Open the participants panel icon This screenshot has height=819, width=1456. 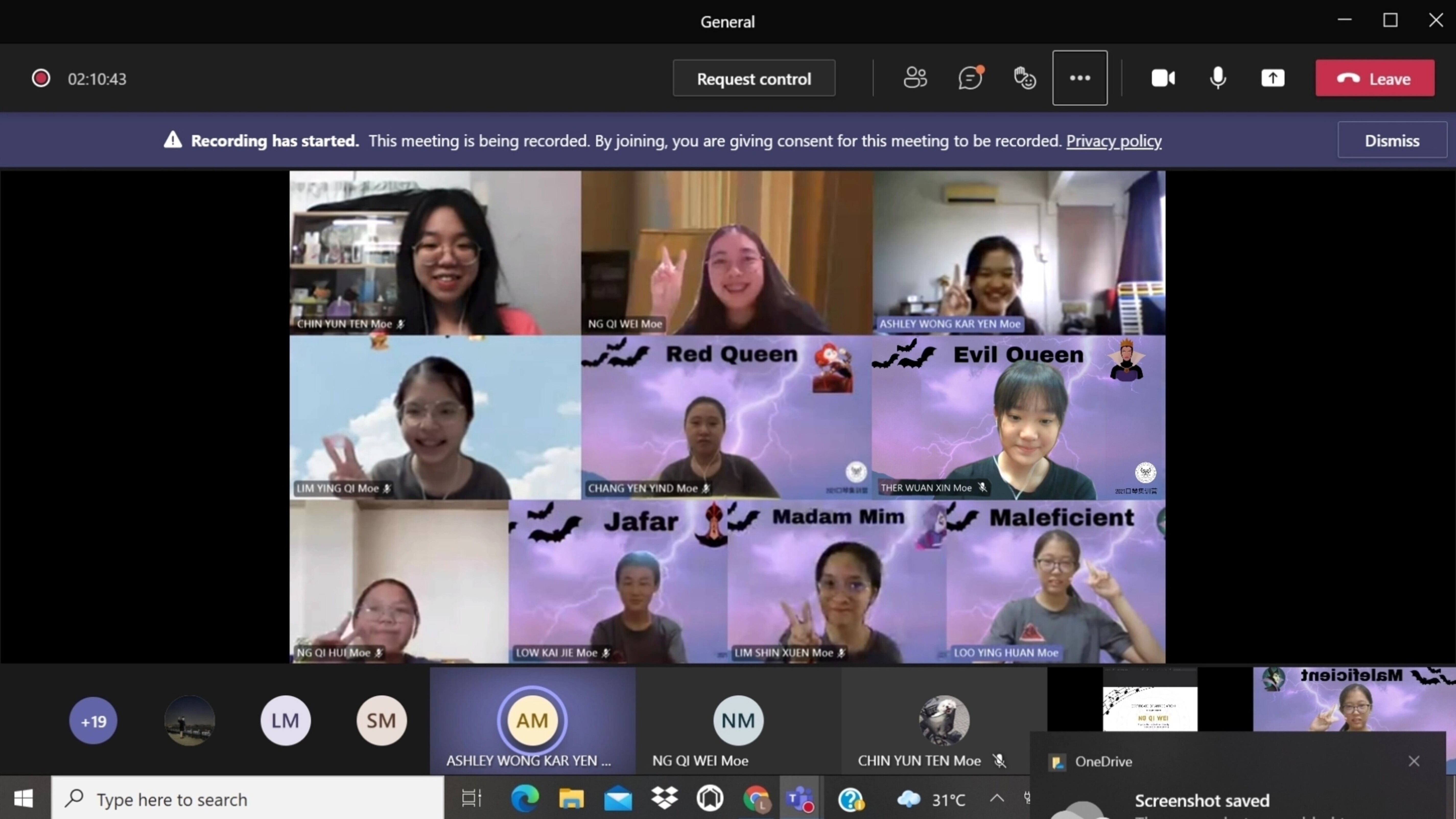coord(915,78)
